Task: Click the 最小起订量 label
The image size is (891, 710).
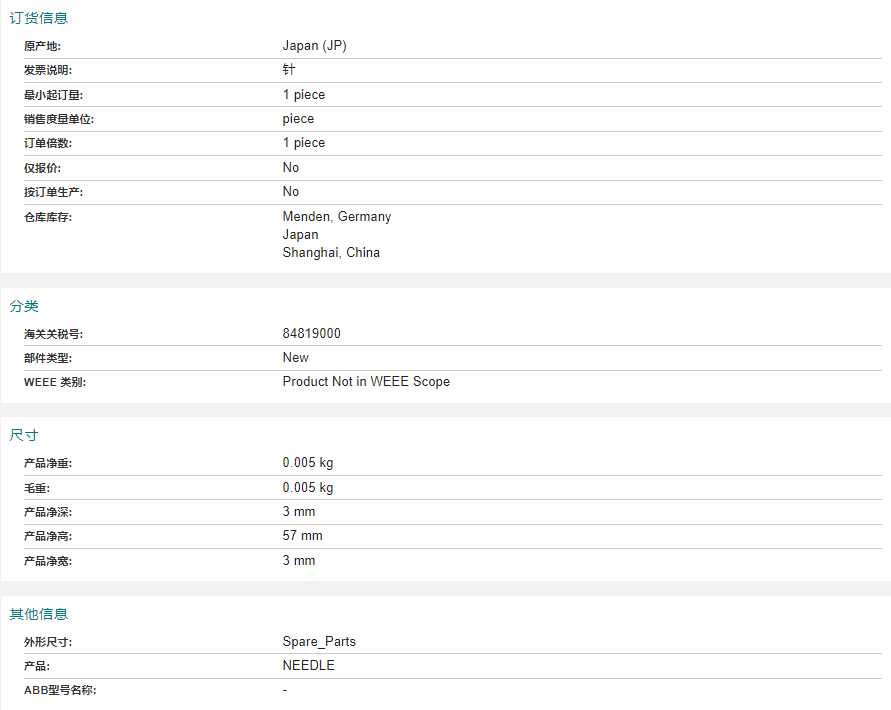Action: click(53, 95)
